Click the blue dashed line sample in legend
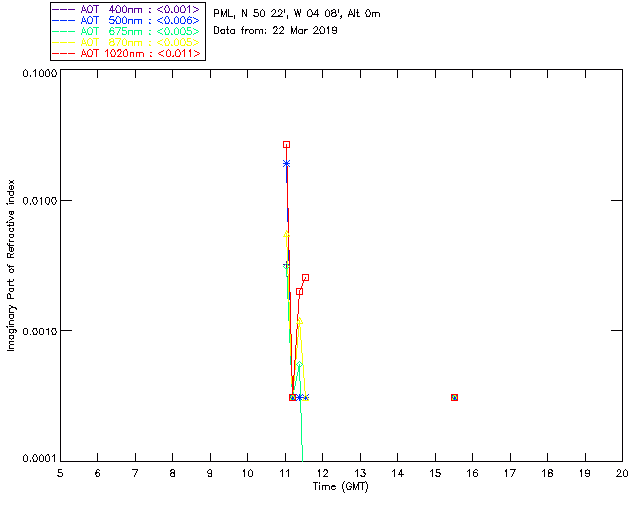The image size is (640, 512). (64, 20)
